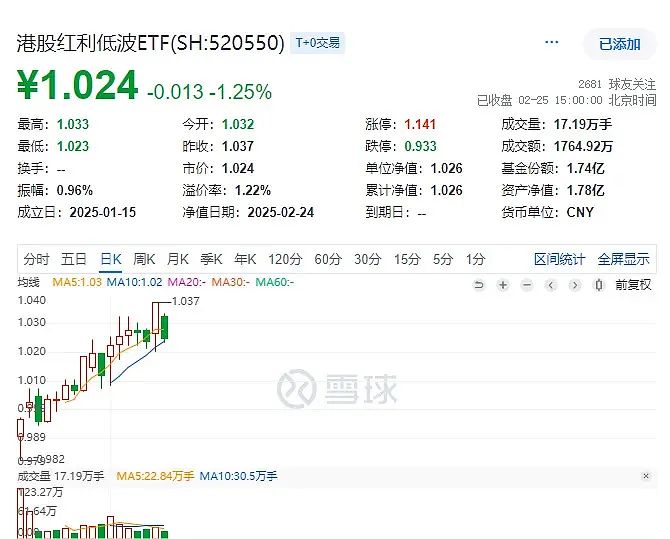Switch to the 15分 interval tab
The image size is (670, 539).
(407, 259)
